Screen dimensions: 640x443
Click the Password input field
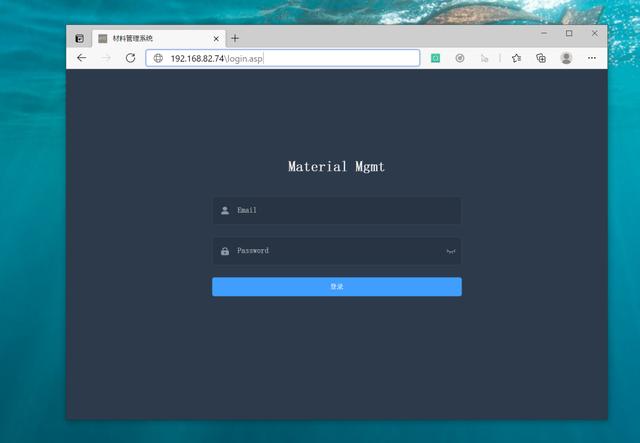pyautogui.click(x=337, y=251)
